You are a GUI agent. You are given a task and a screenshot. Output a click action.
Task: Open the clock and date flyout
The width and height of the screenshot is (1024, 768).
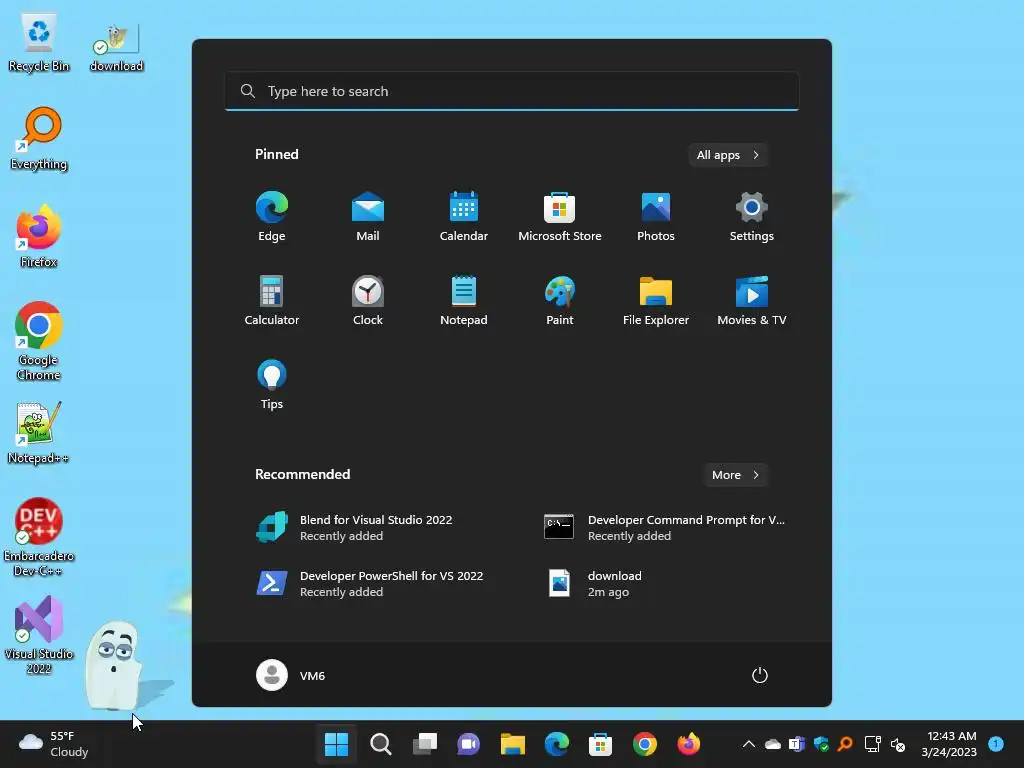949,744
